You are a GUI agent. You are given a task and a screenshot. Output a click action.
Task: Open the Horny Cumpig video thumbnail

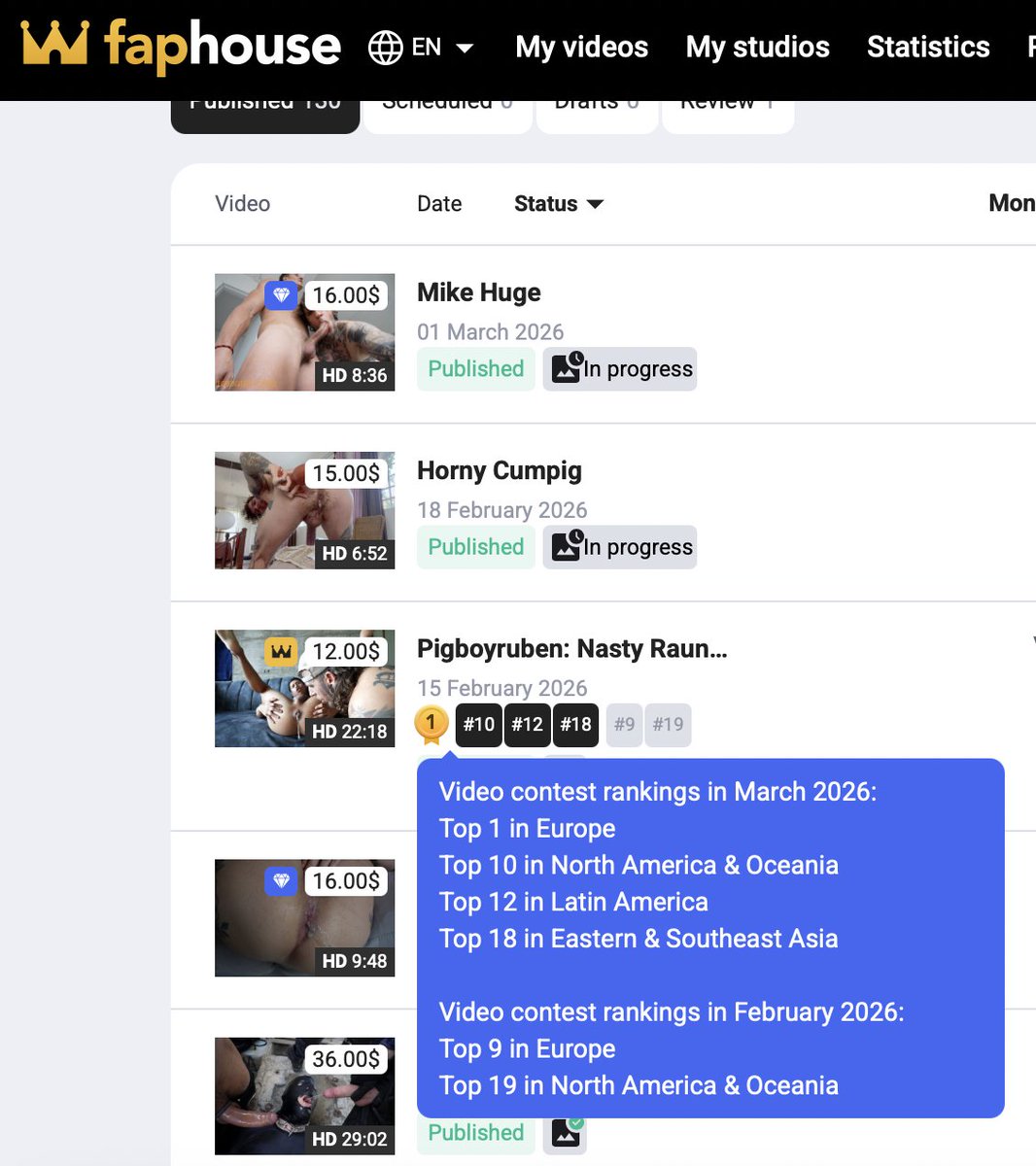304,510
